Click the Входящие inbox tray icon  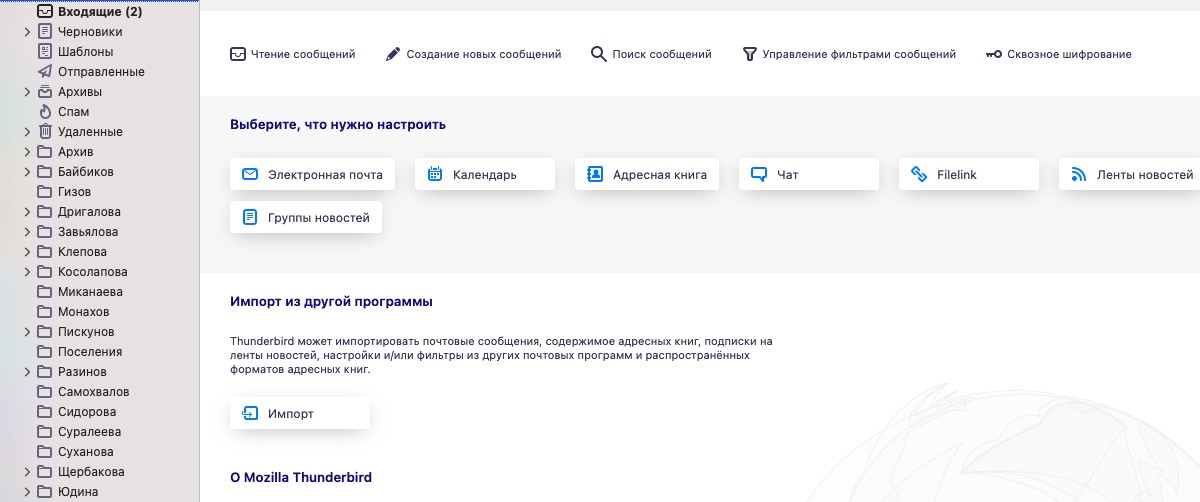[45, 12]
